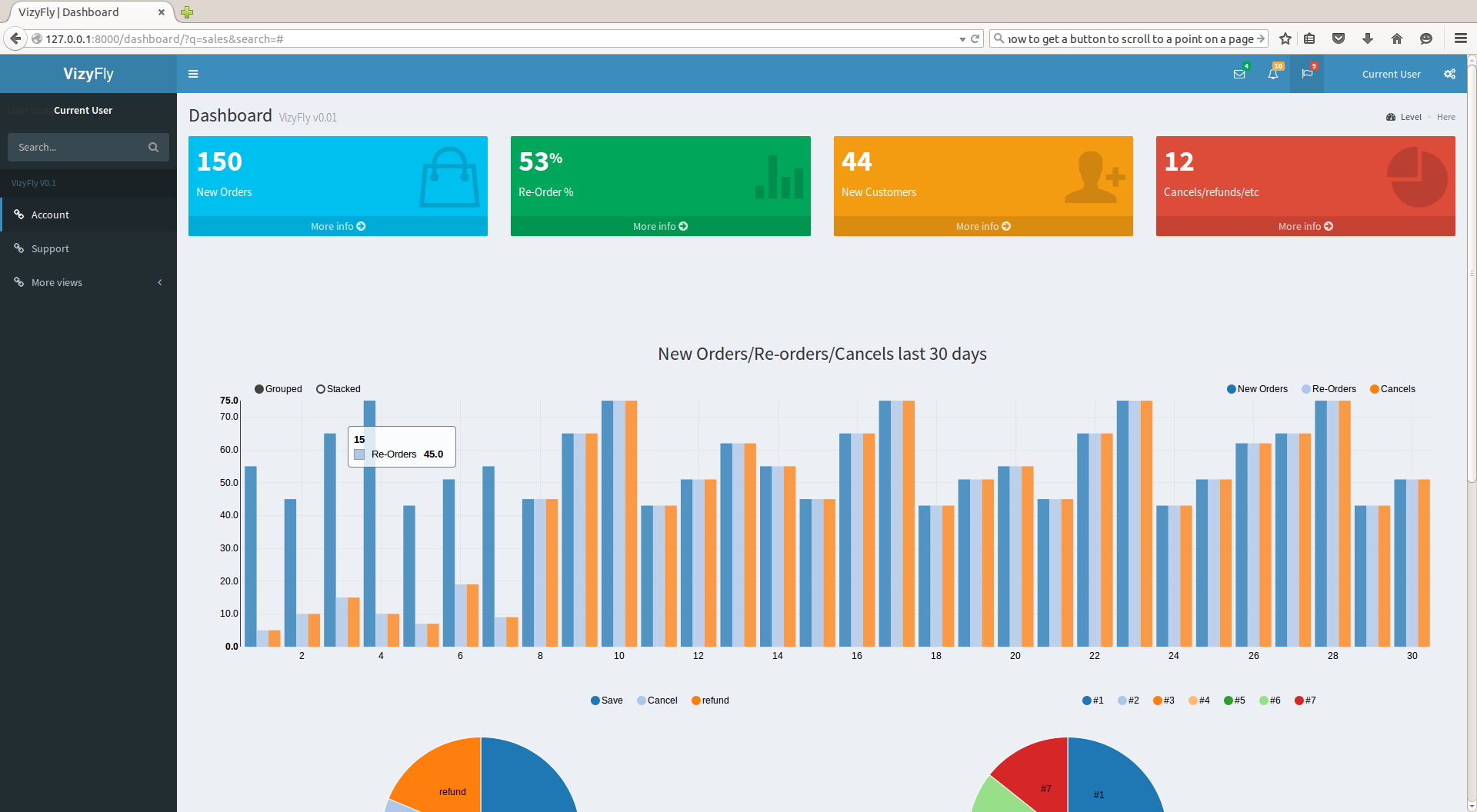Go to browser home page icon

click(1397, 38)
